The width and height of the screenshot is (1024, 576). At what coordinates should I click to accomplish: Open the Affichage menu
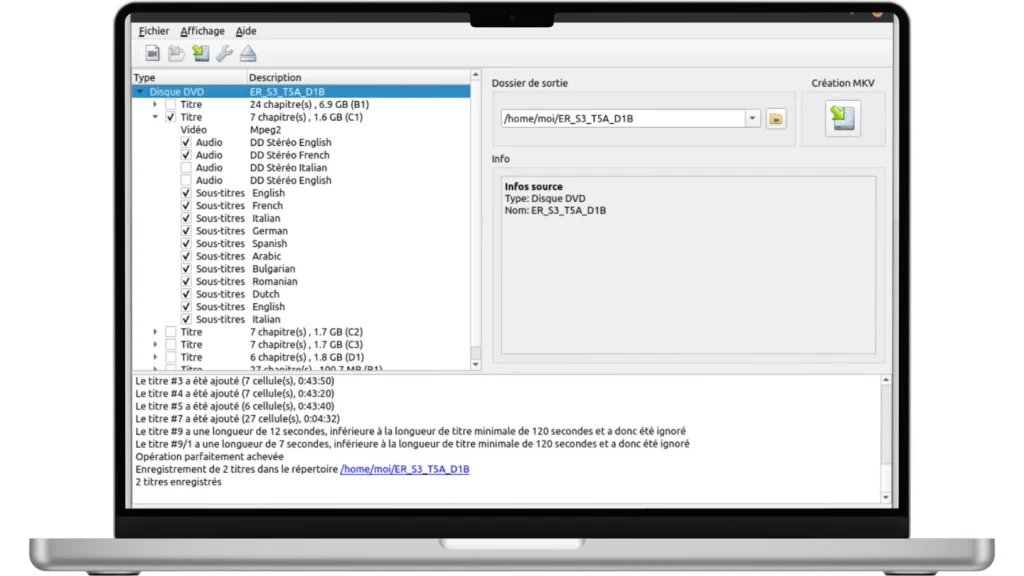tap(202, 31)
